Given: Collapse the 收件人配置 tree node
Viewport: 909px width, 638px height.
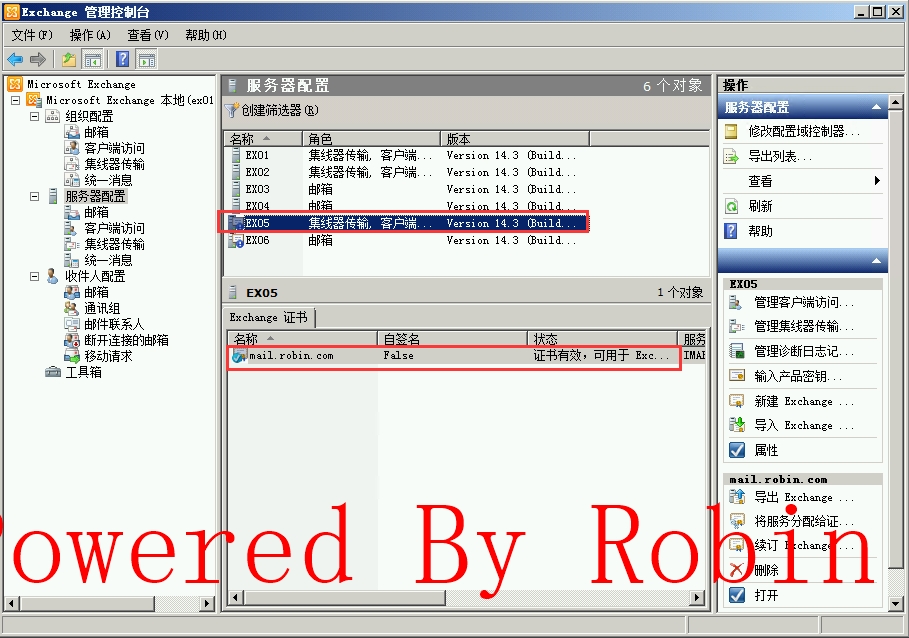Looking at the screenshot, I should [34, 276].
